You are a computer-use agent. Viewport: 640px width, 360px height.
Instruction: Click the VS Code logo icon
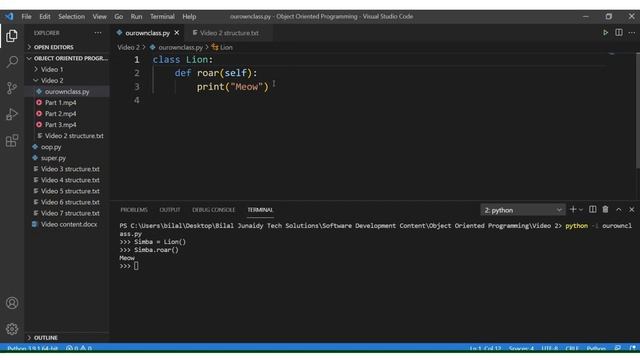[x=9, y=16]
